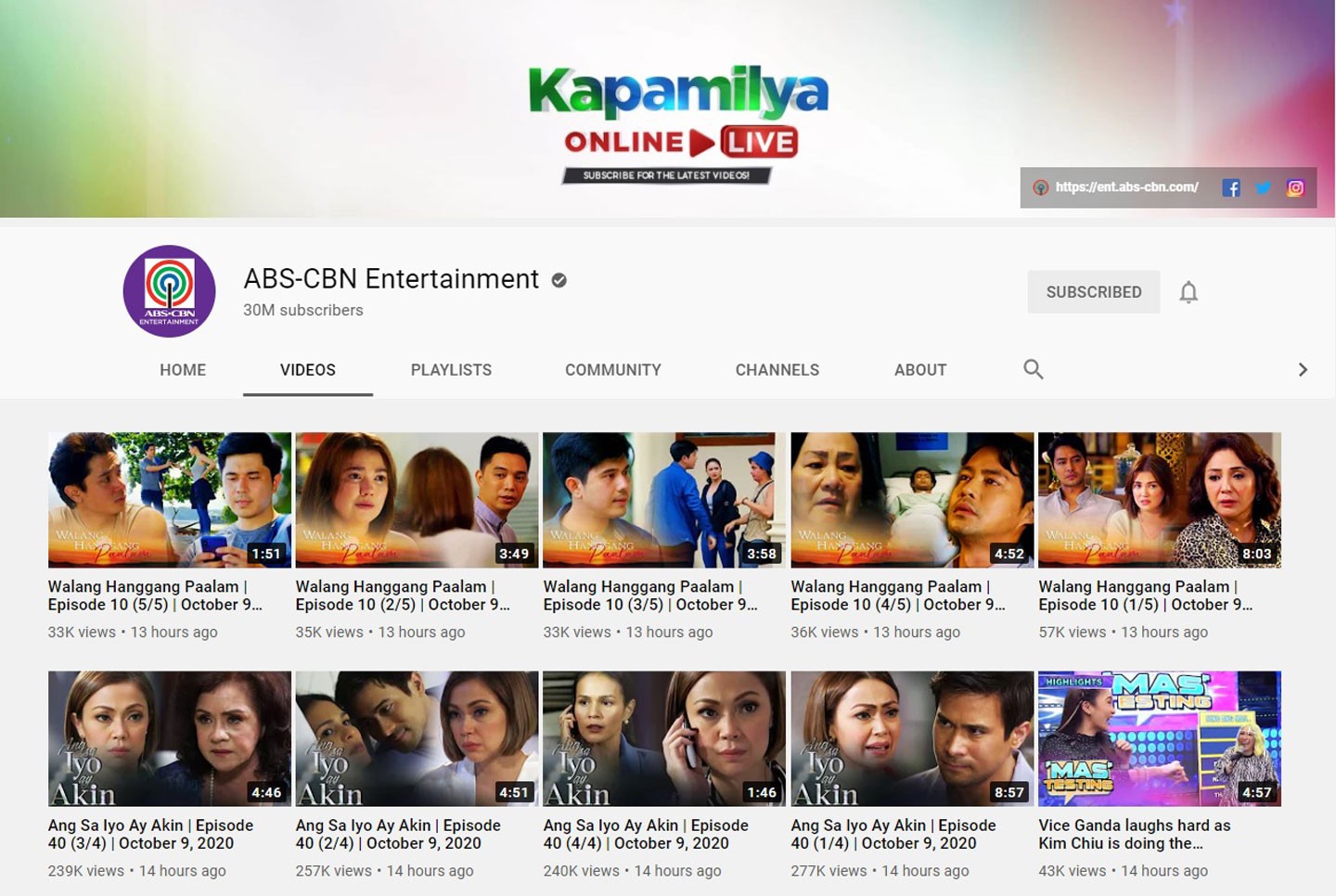This screenshot has height=896, width=1336.
Task: Click the channel search magnifier icon
Action: click(1033, 369)
